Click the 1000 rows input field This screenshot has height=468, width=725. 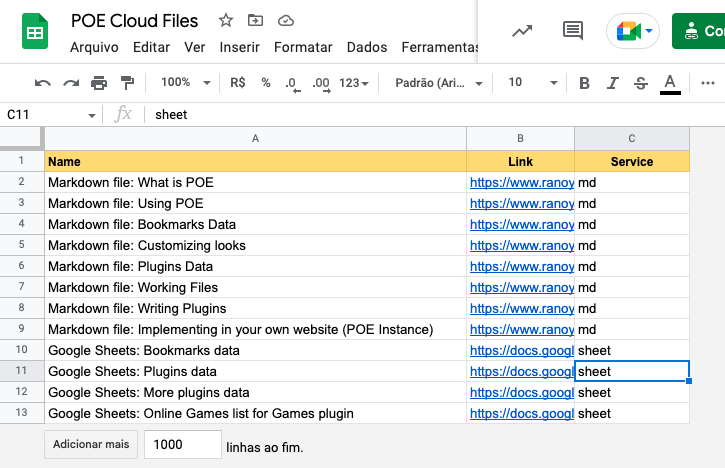(183, 444)
